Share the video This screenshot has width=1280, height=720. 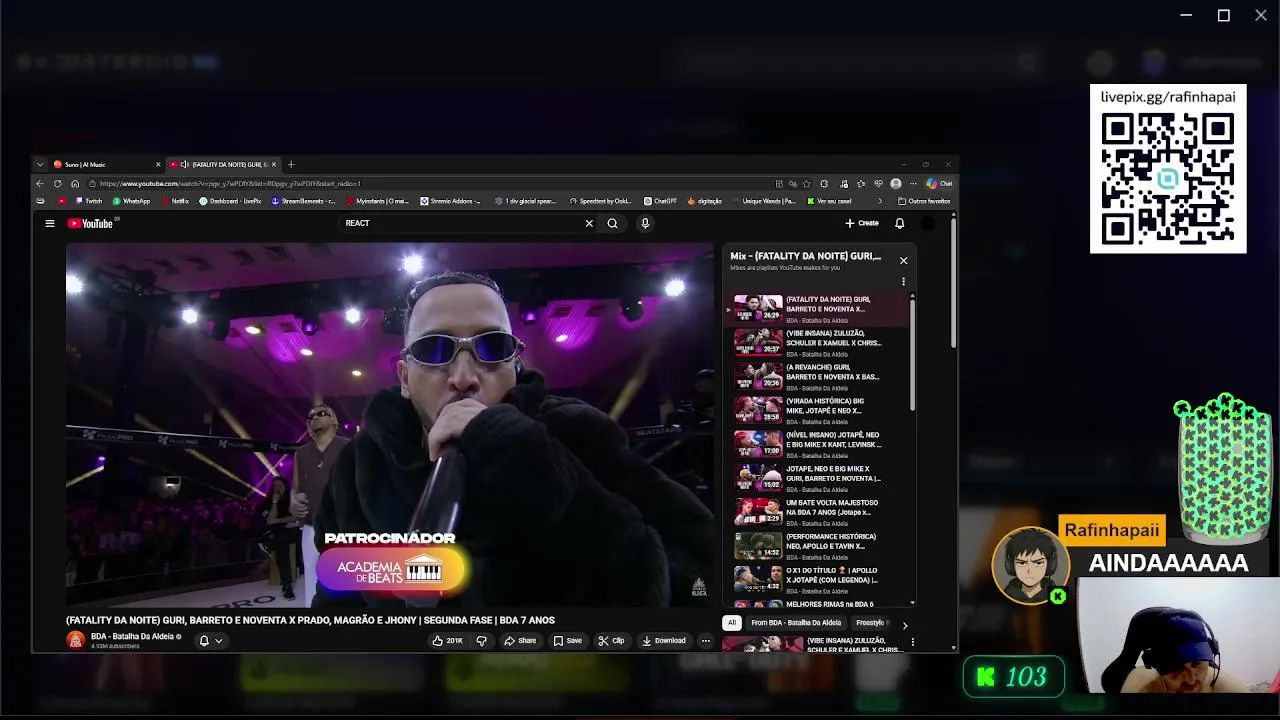point(521,640)
